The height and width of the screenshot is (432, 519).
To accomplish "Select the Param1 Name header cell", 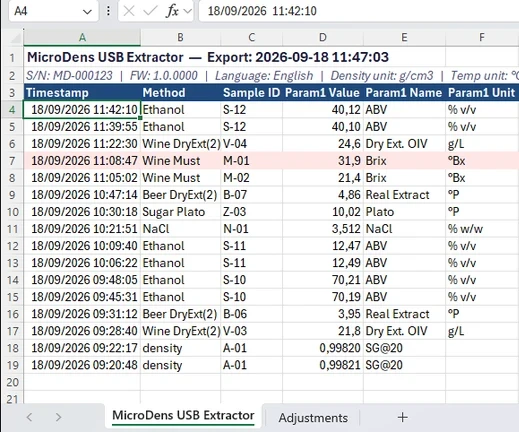I will [x=404, y=93].
